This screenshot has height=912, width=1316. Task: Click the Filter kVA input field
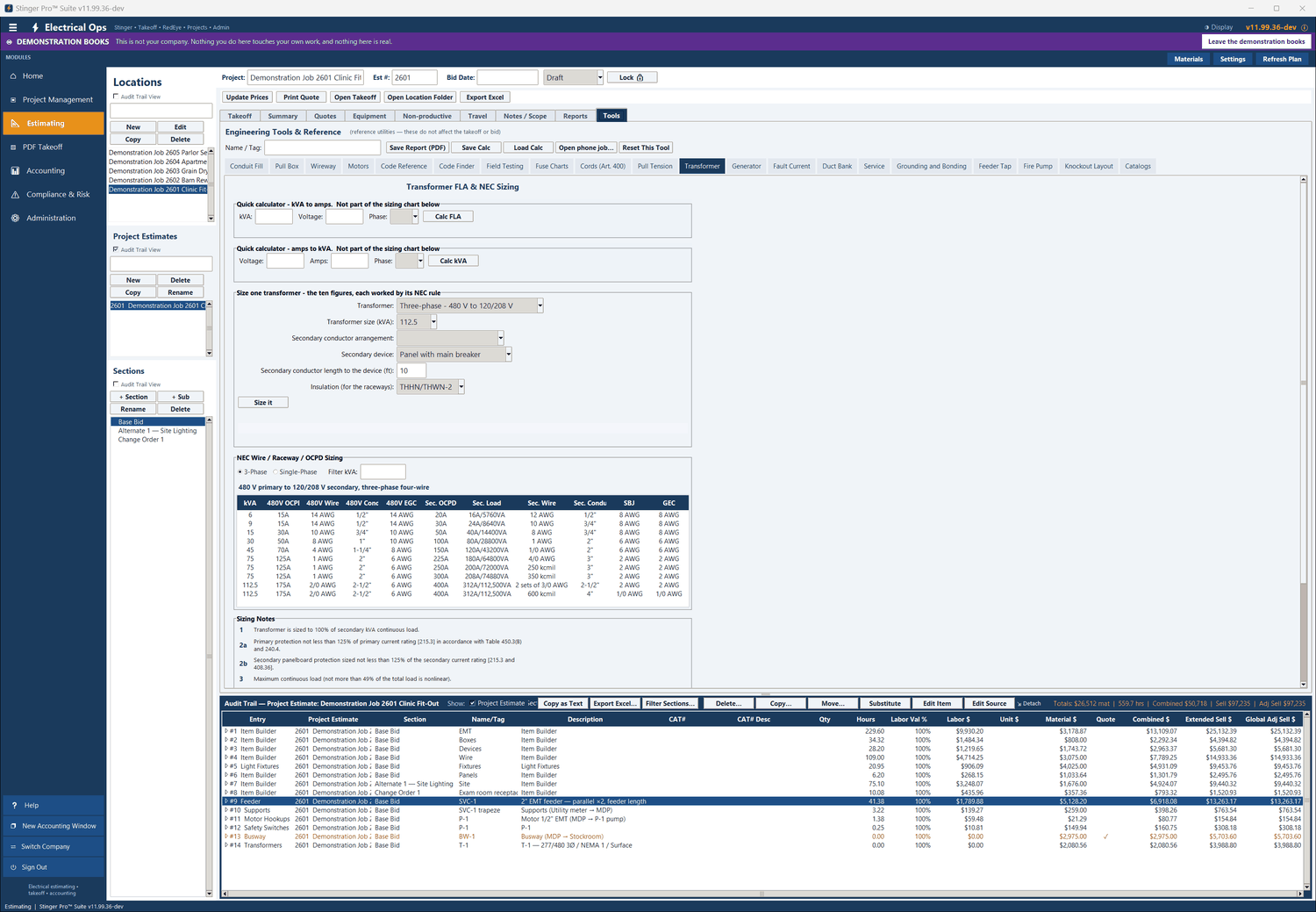tap(383, 472)
